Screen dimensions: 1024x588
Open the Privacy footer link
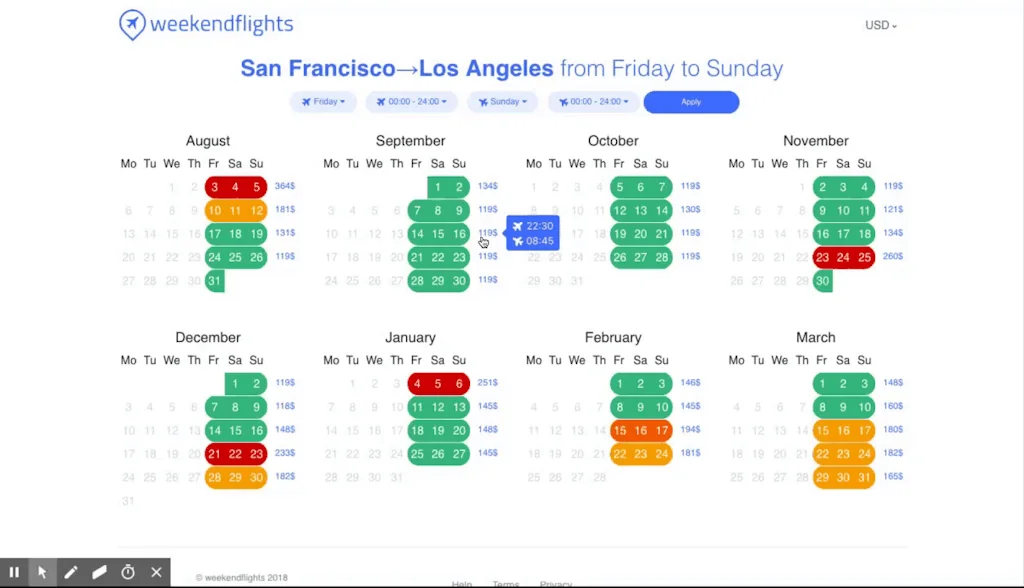coord(556,584)
